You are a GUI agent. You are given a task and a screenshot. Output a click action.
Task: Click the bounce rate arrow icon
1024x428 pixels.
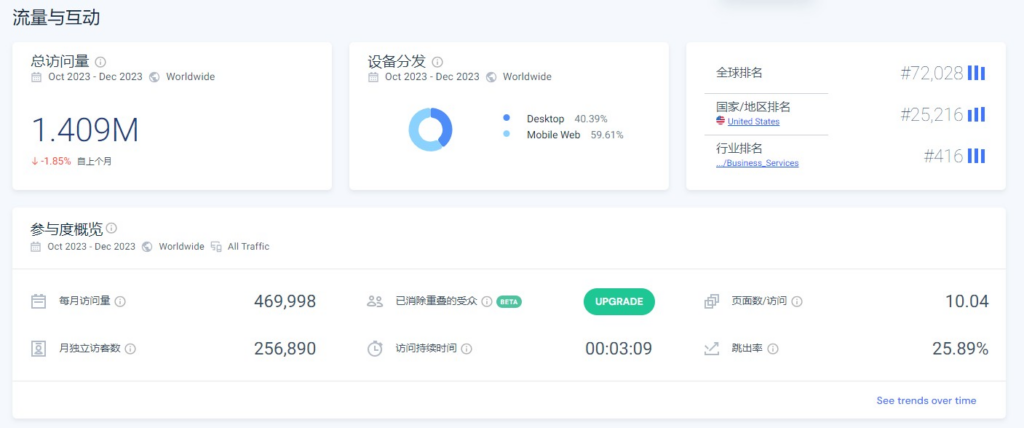point(711,349)
